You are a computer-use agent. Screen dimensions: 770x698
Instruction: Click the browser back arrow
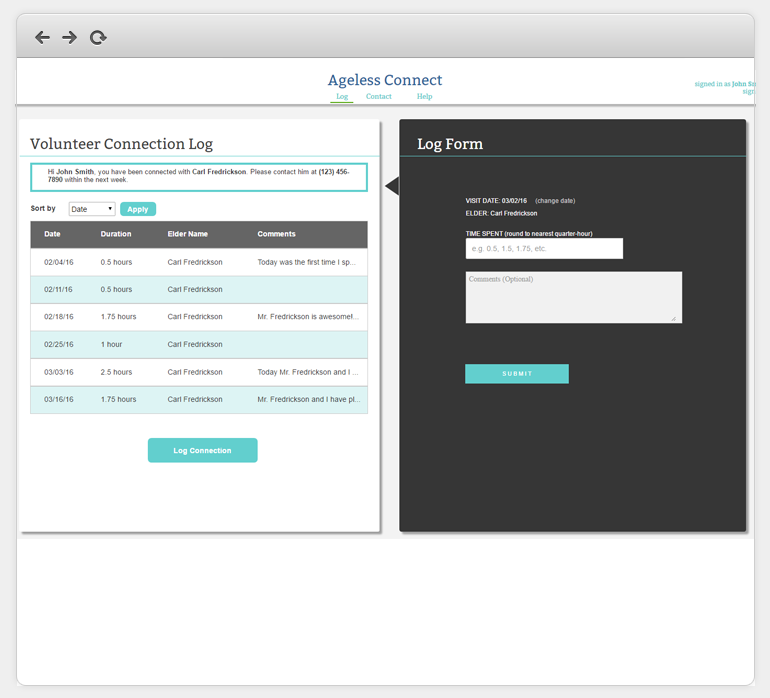click(x=42, y=38)
